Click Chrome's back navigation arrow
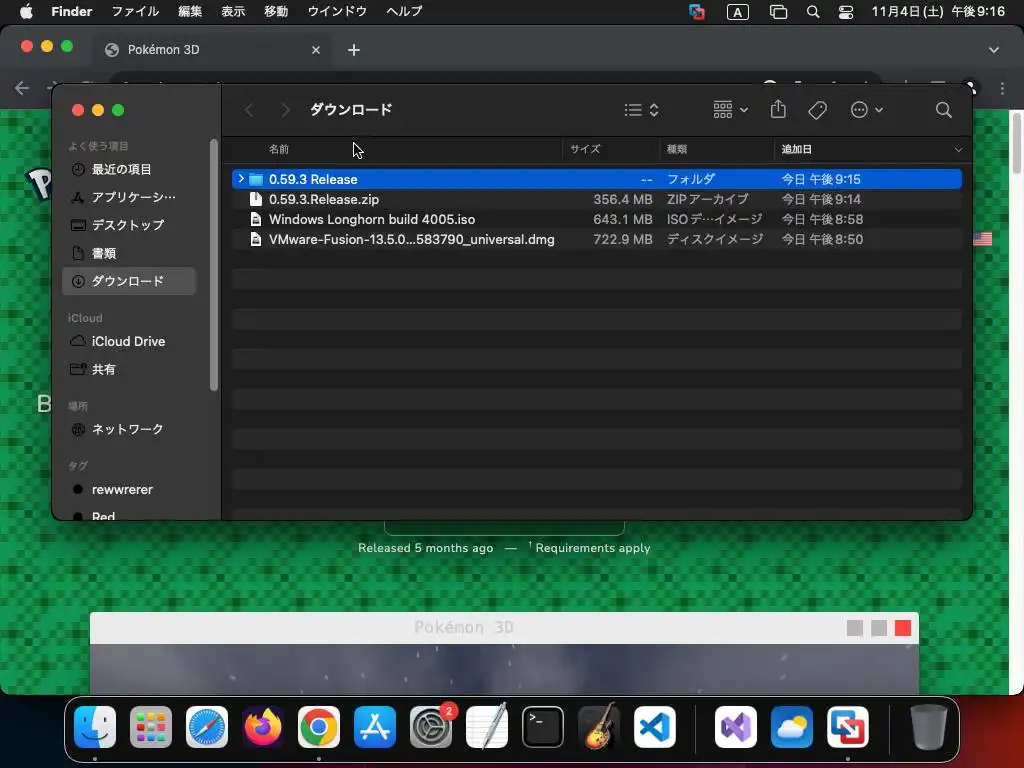 coord(22,88)
